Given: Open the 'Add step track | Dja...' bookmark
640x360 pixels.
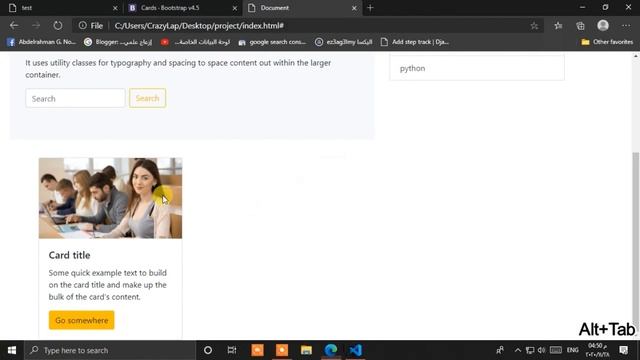Looking at the screenshot, I should coord(415,42).
